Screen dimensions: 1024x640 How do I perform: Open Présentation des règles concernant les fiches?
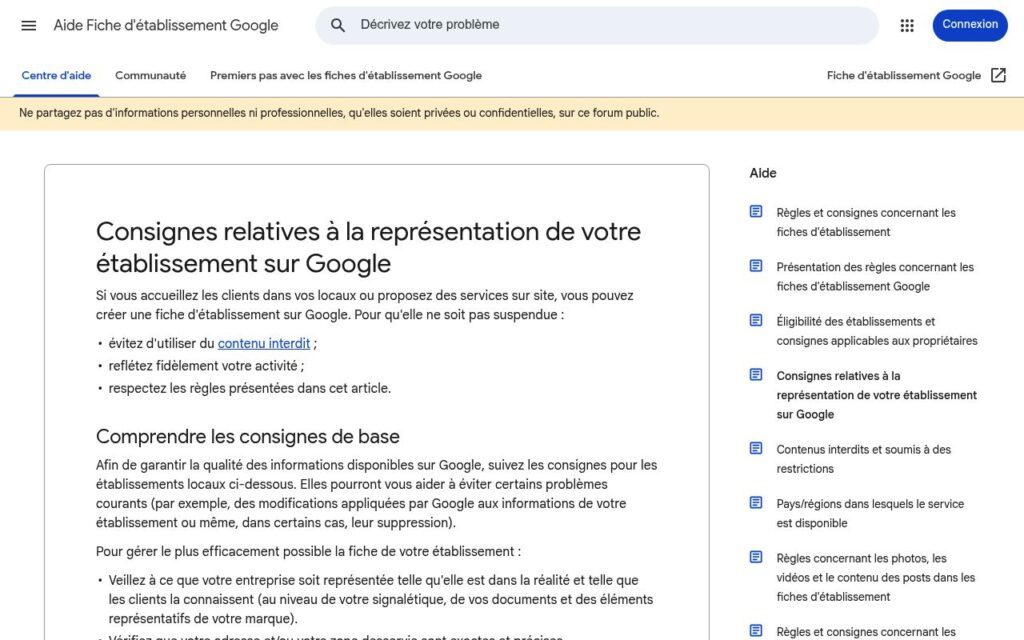pyautogui.click(x=875, y=276)
